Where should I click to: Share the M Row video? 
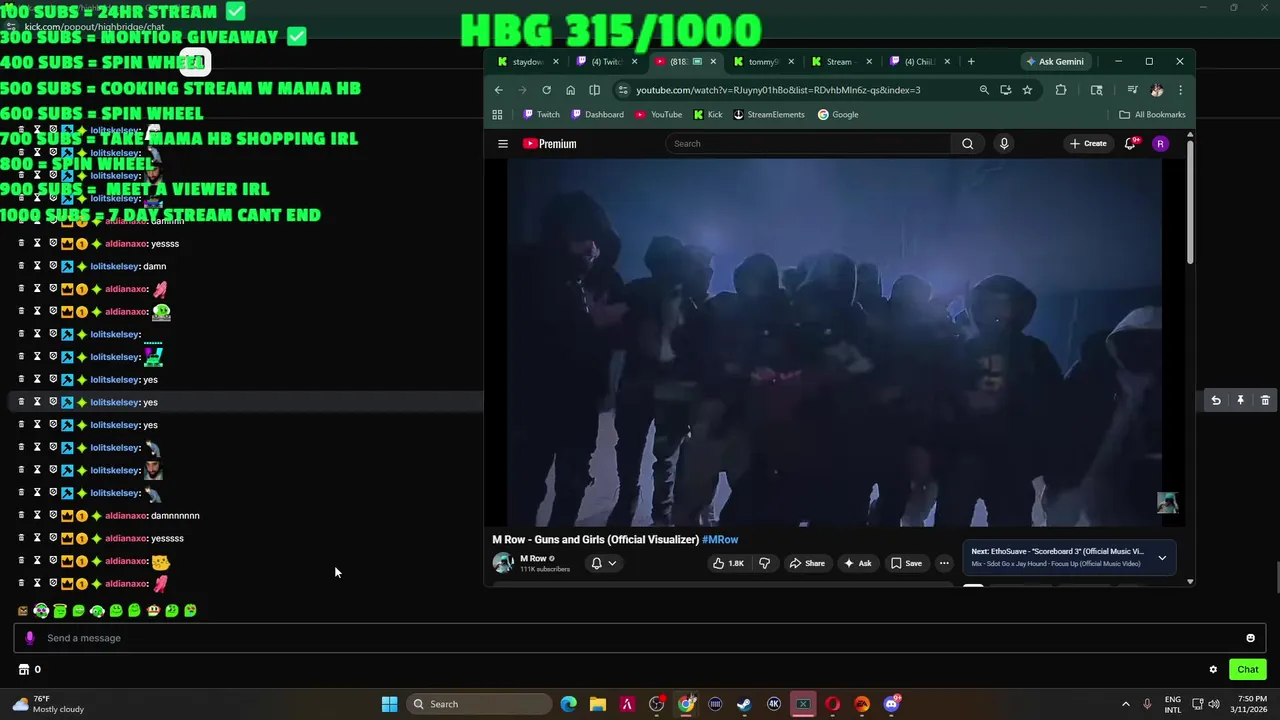[x=807, y=563]
